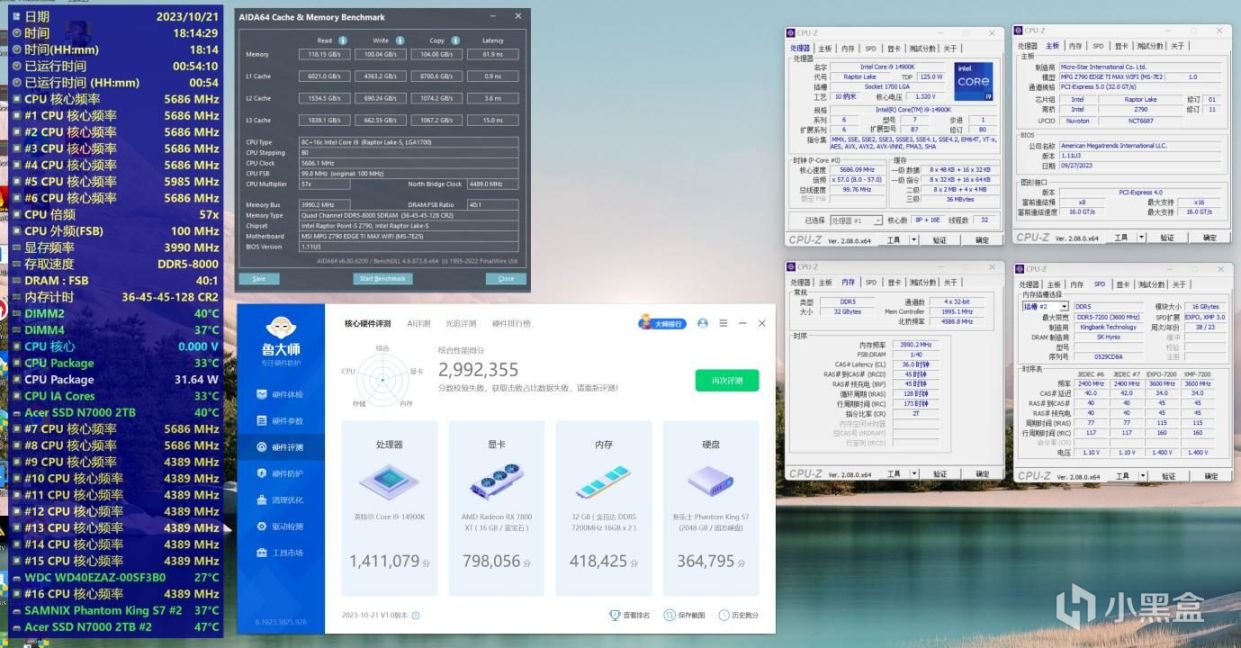This screenshot has height=648, width=1241.
Task: Switch to 硬件排行榜 tab in Lu Dashi
Action: [x=511, y=324]
